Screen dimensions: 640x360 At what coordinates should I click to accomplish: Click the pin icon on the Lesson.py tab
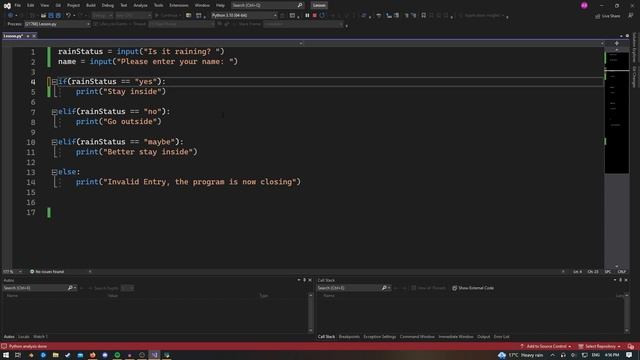(x=28, y=36)
